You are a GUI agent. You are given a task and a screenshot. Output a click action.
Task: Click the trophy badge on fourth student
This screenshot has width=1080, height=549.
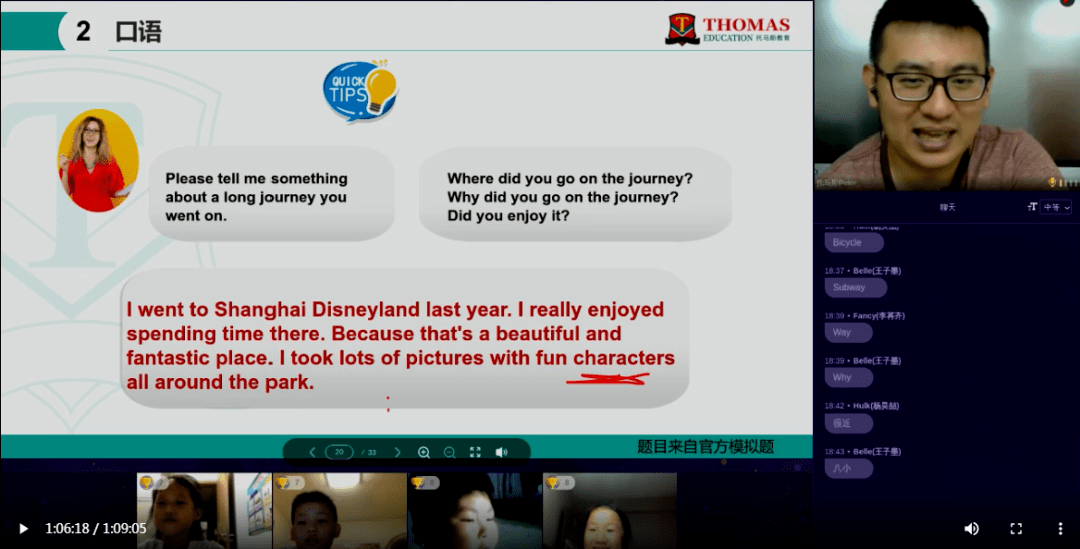click(560, 483)
